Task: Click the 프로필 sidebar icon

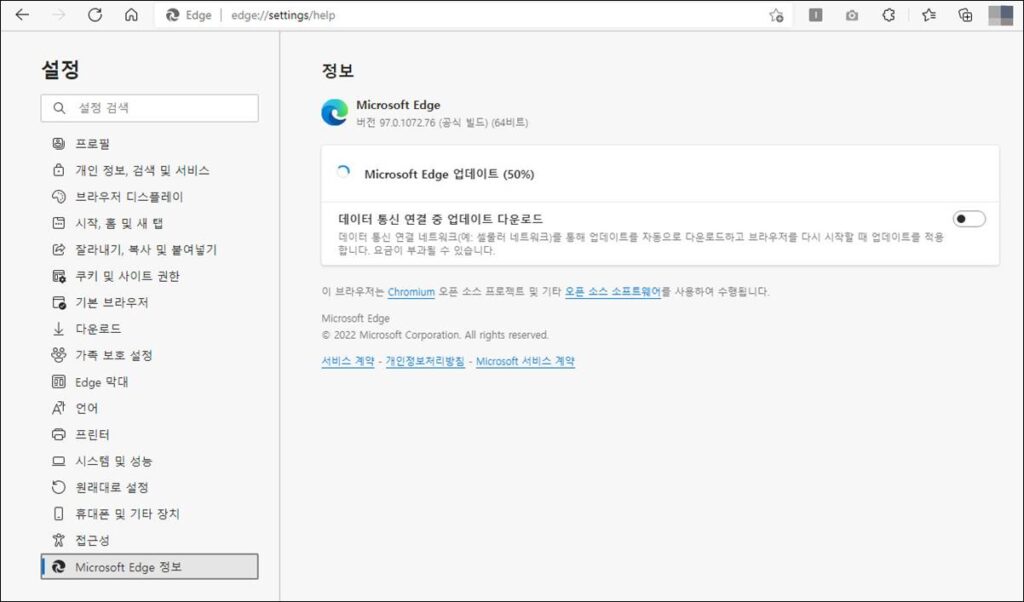Action: [58, 143]
